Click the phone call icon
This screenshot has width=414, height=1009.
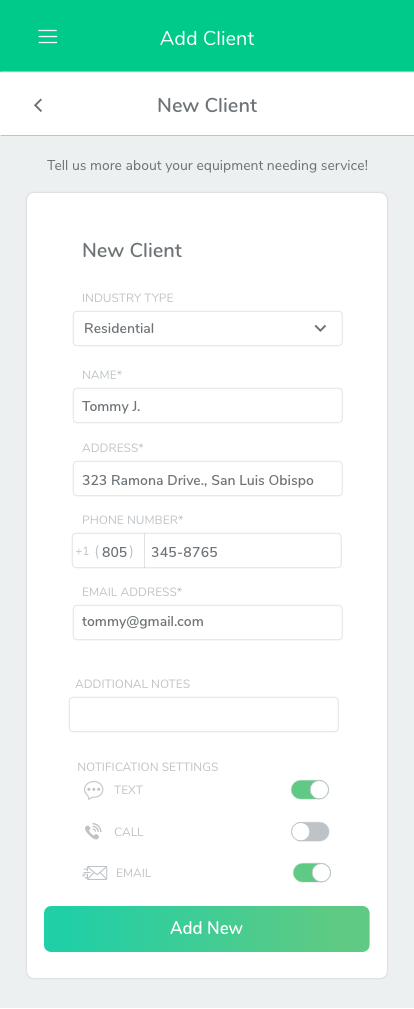point(93,832)
